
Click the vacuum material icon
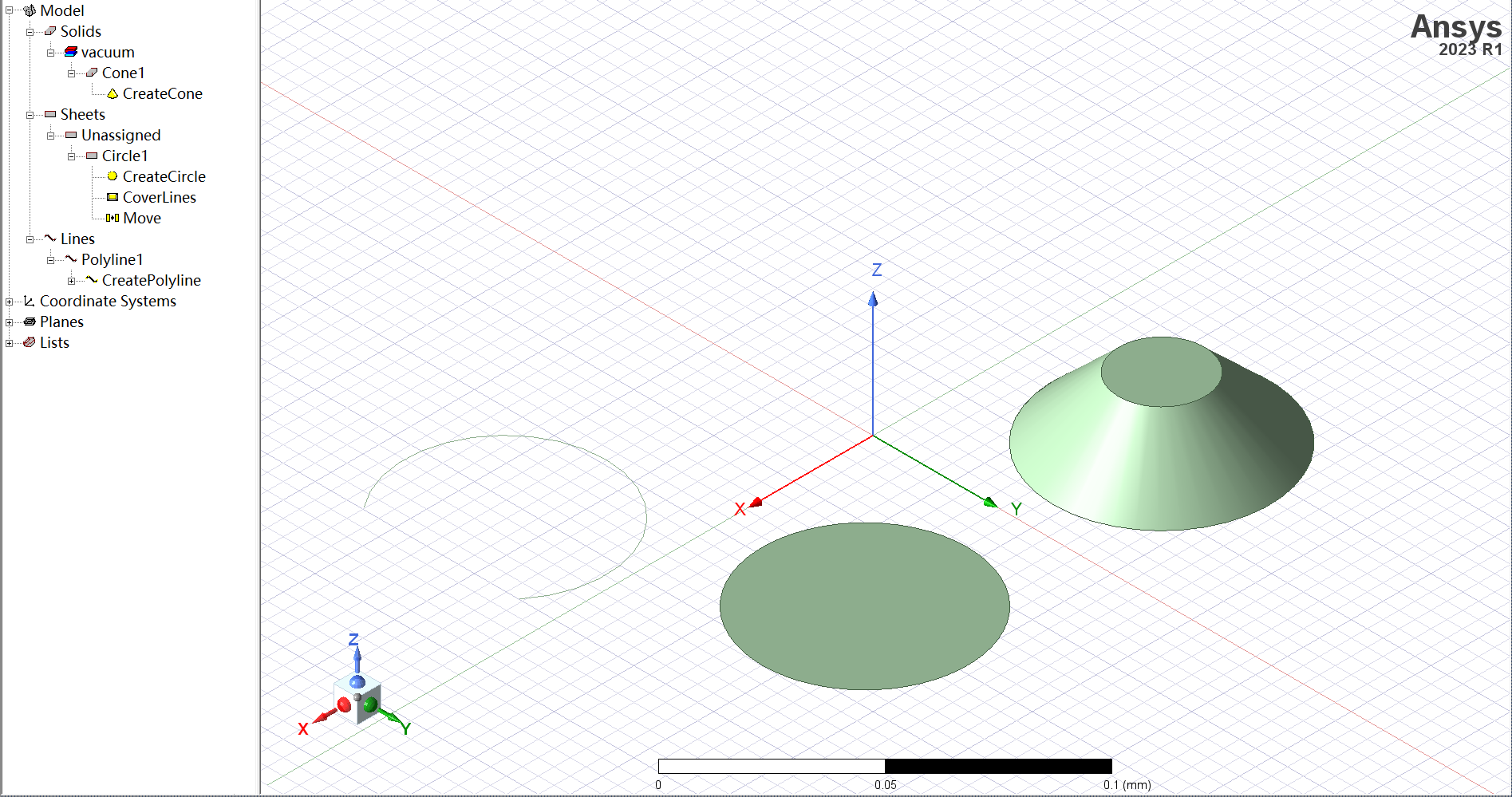coord(71,52)
